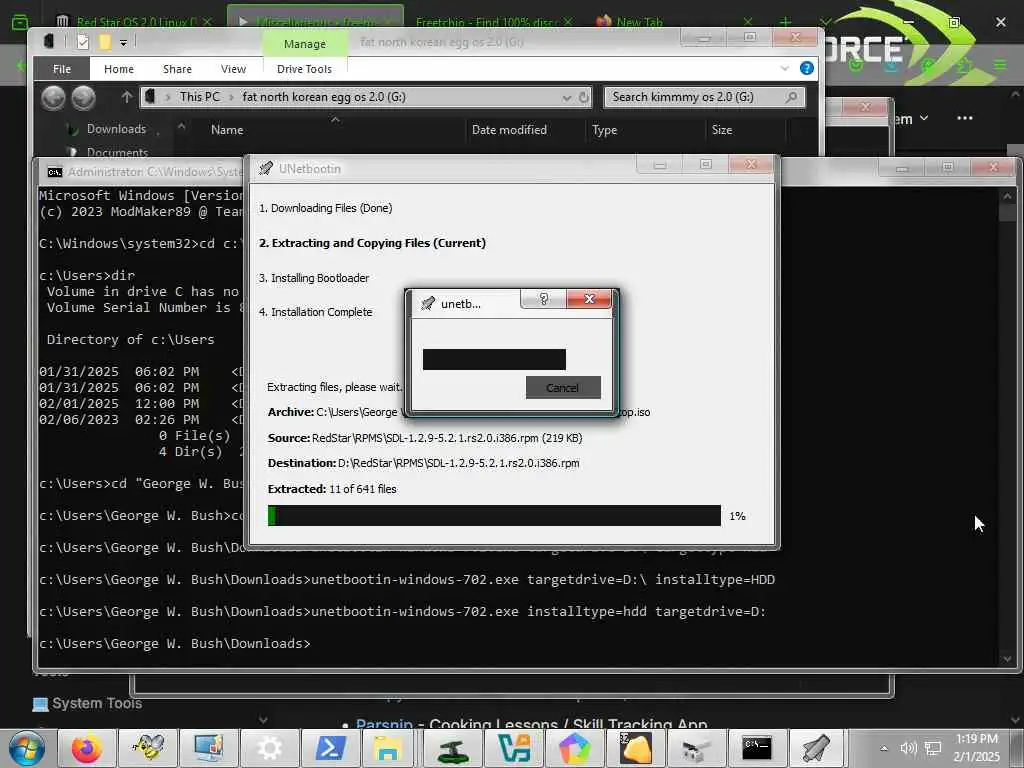This screenshot has height=768, width=1024.
Task: Refresh the Explorer address bar location
Action: [584, 98]
